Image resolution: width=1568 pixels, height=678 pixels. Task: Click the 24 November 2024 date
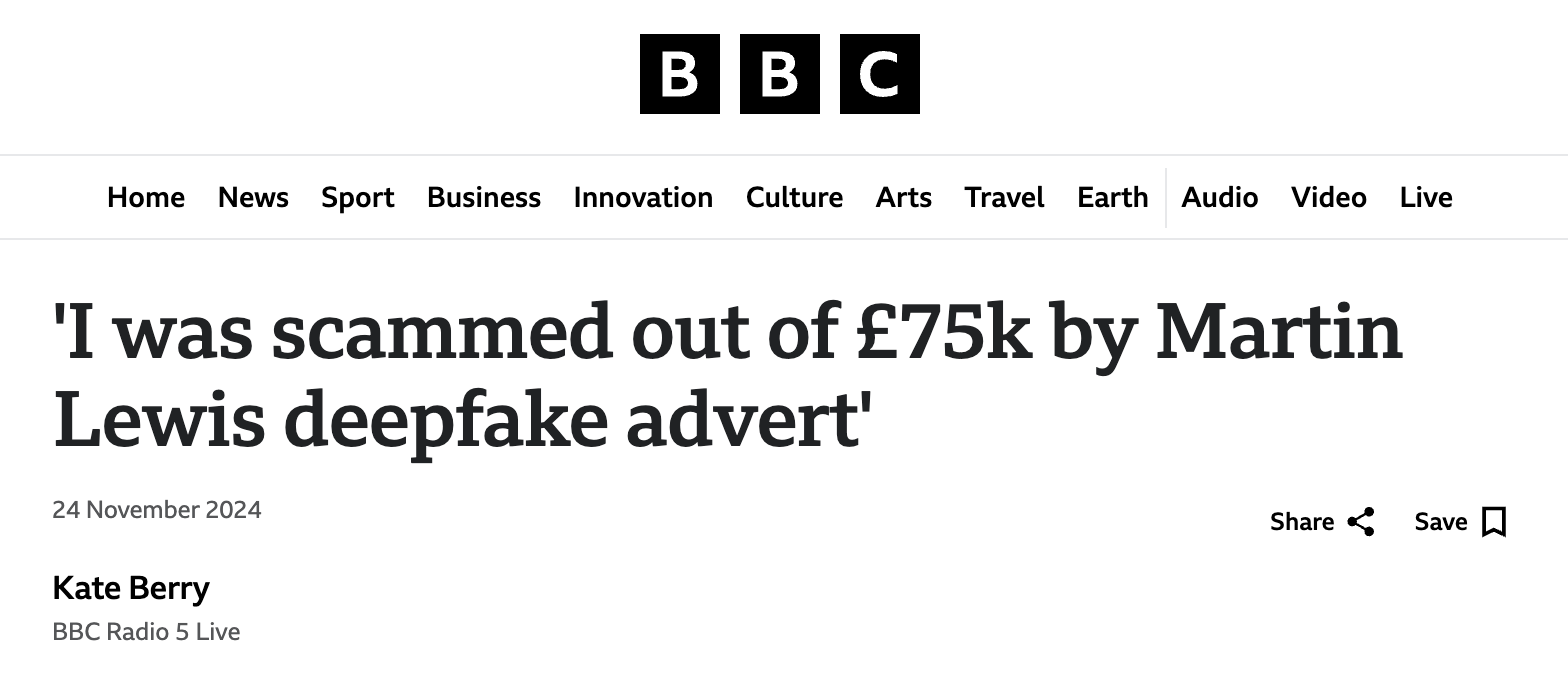157,510
